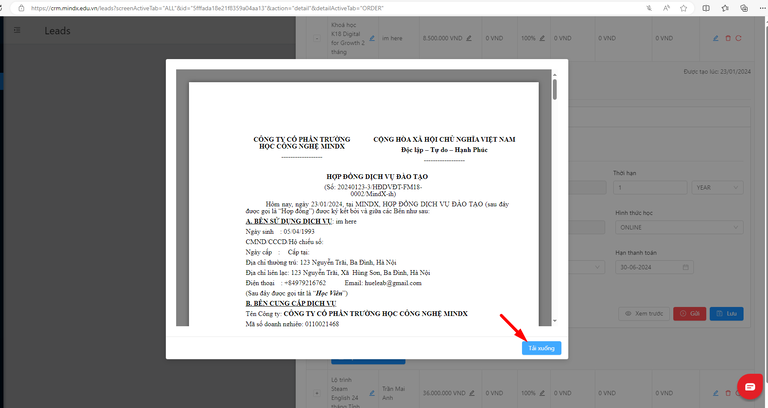Click the Tải xuống download button

coord(541,348)
